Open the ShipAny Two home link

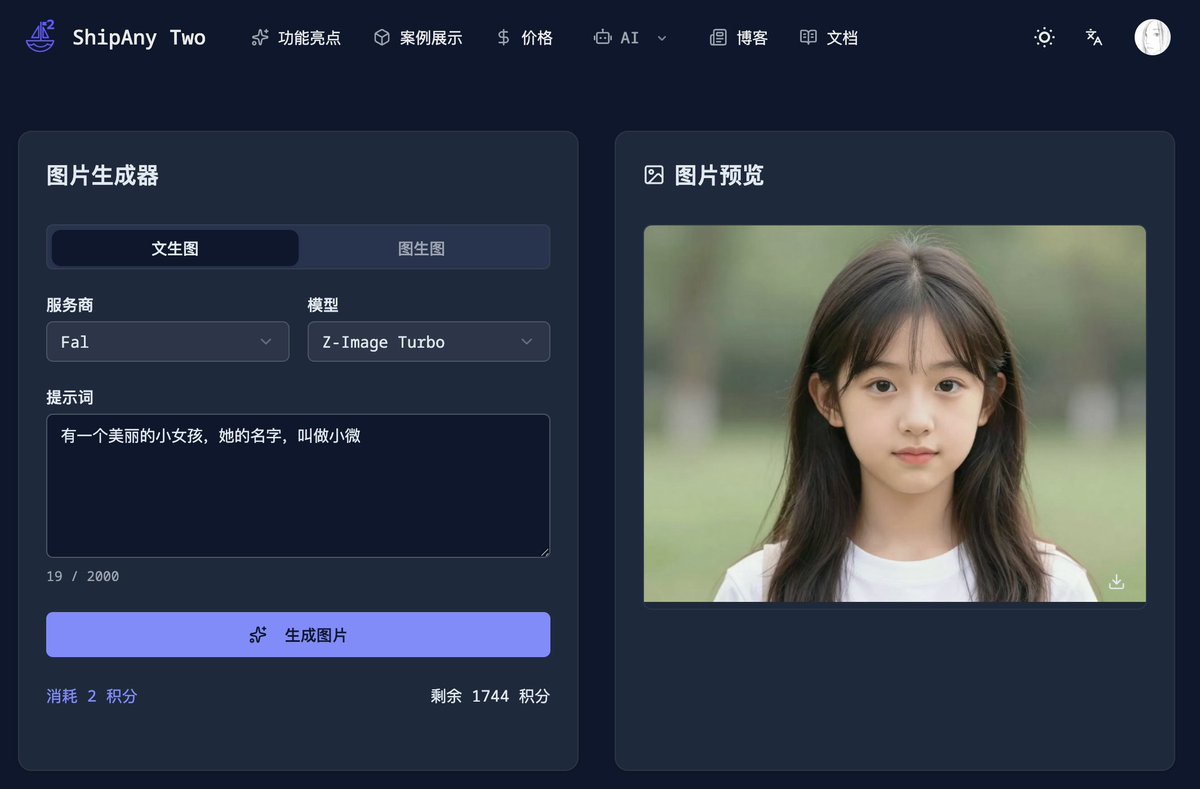point(139,38)
